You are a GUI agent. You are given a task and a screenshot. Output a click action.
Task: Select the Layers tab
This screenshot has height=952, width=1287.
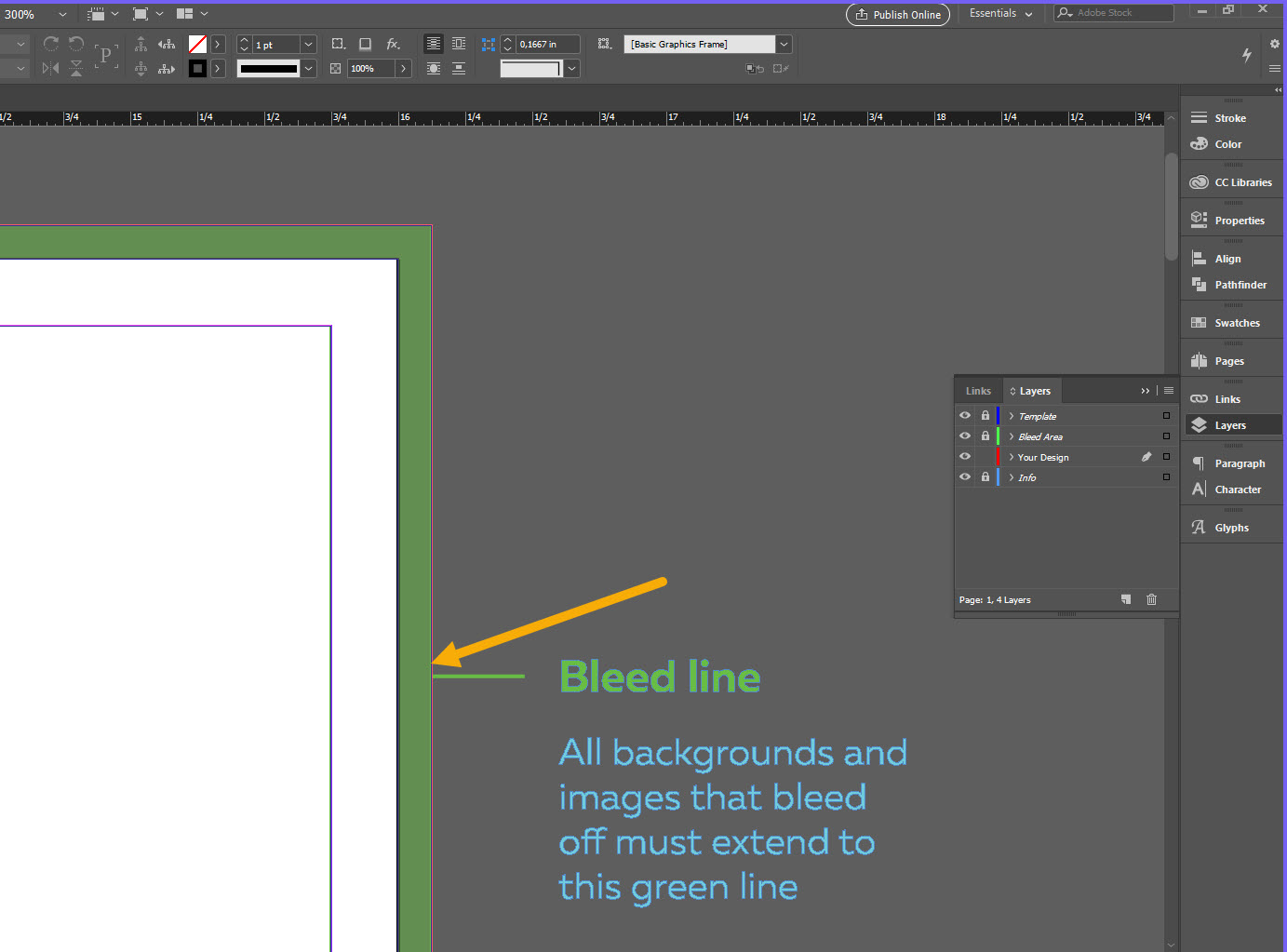tap(1031, 391)
